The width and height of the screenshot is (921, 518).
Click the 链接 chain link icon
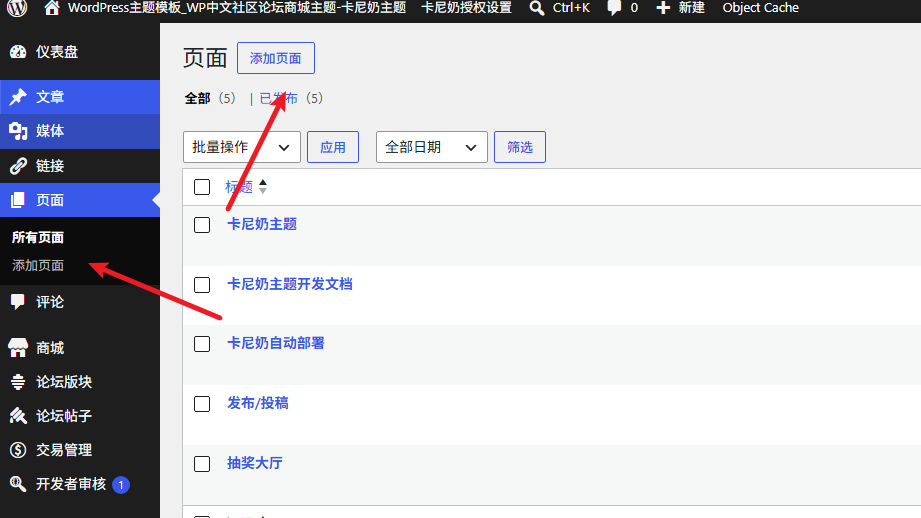pyautogui.click(x=18, y=166)
